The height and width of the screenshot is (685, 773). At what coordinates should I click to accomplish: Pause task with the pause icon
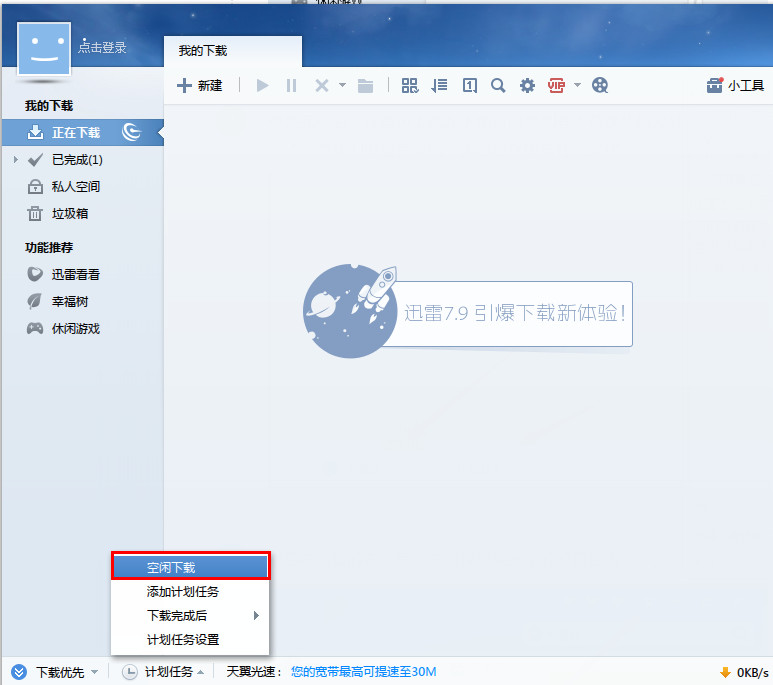tap(291, 86)
